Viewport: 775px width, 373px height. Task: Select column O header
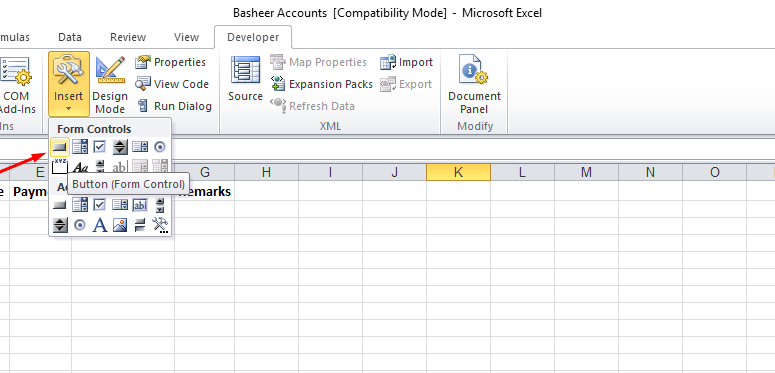(715, 172)
